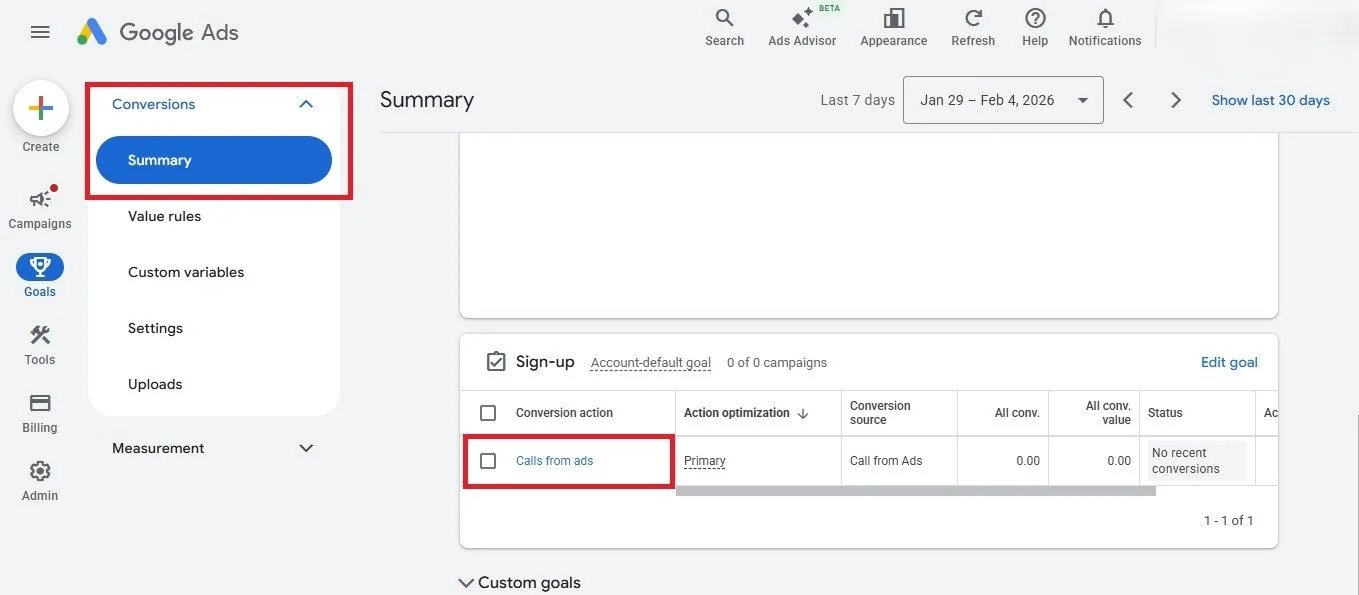The width and height of the screenshot is (1359, 595).
Task: Check the Calls from ads checkbox
Action: coord(488,461)
